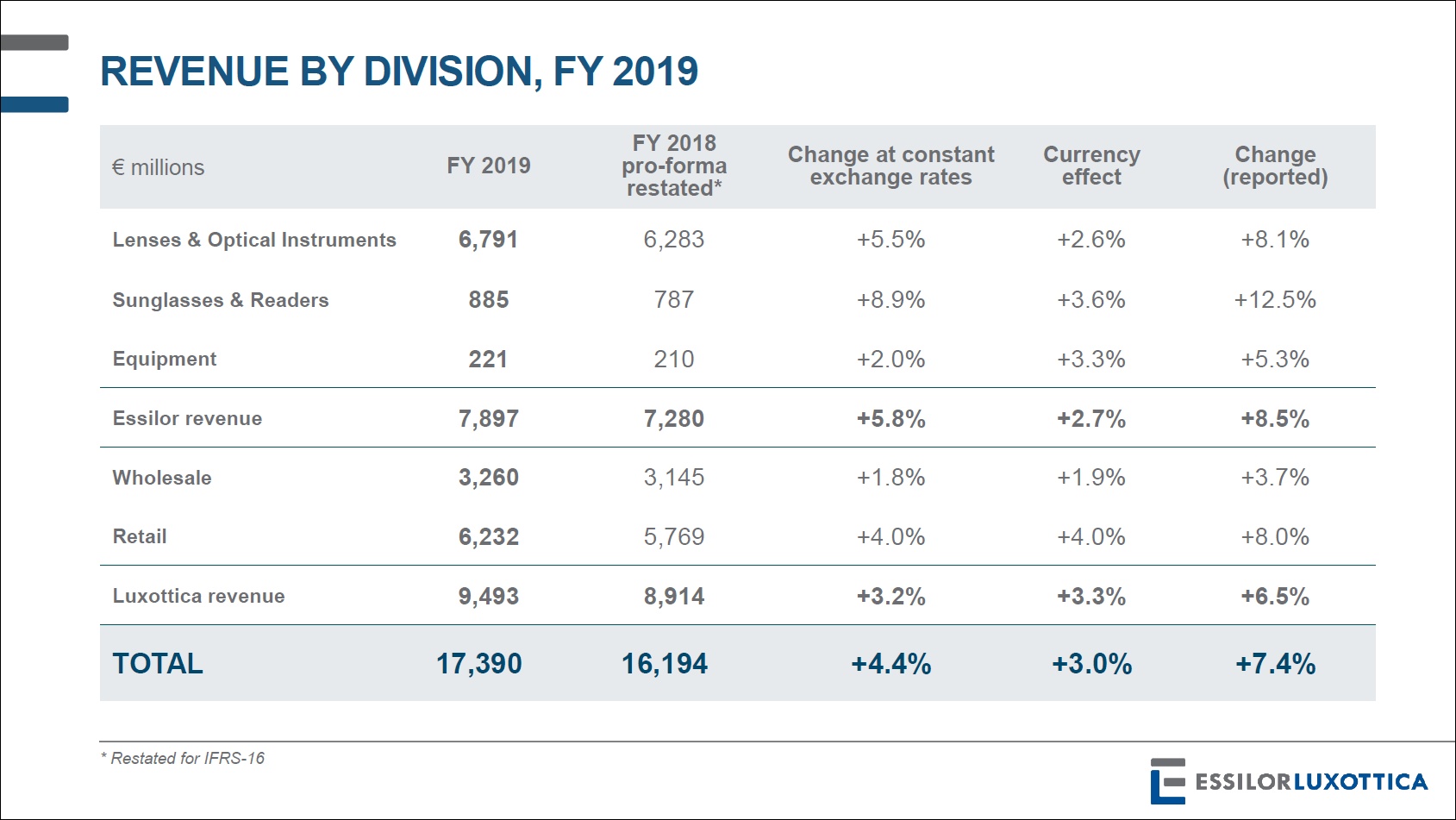Select the FY 2019 column header
The height and width of the screenshot is (820, 1456).
coord(488,166)
